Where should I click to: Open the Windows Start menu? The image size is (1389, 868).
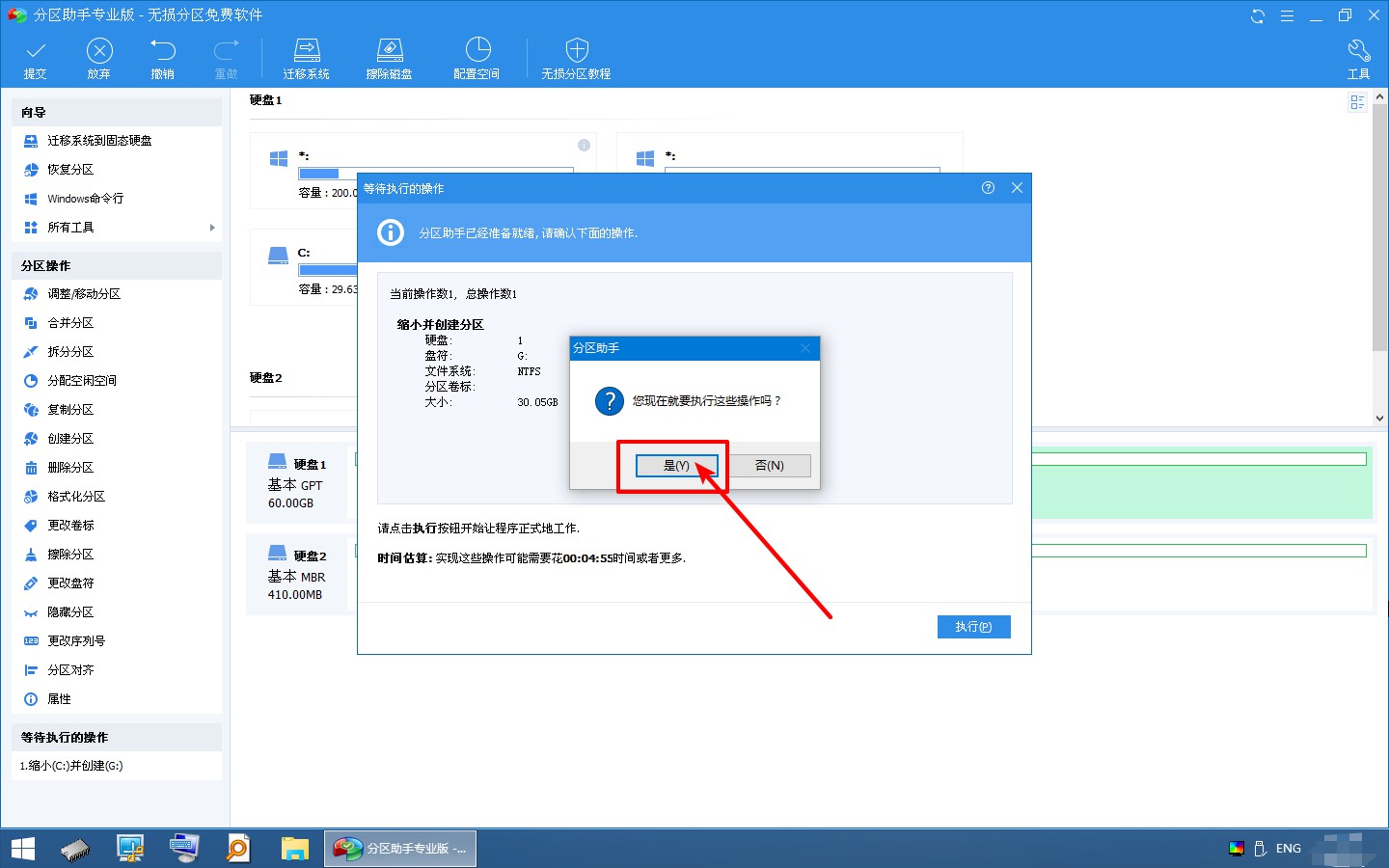tap(22, 849)
